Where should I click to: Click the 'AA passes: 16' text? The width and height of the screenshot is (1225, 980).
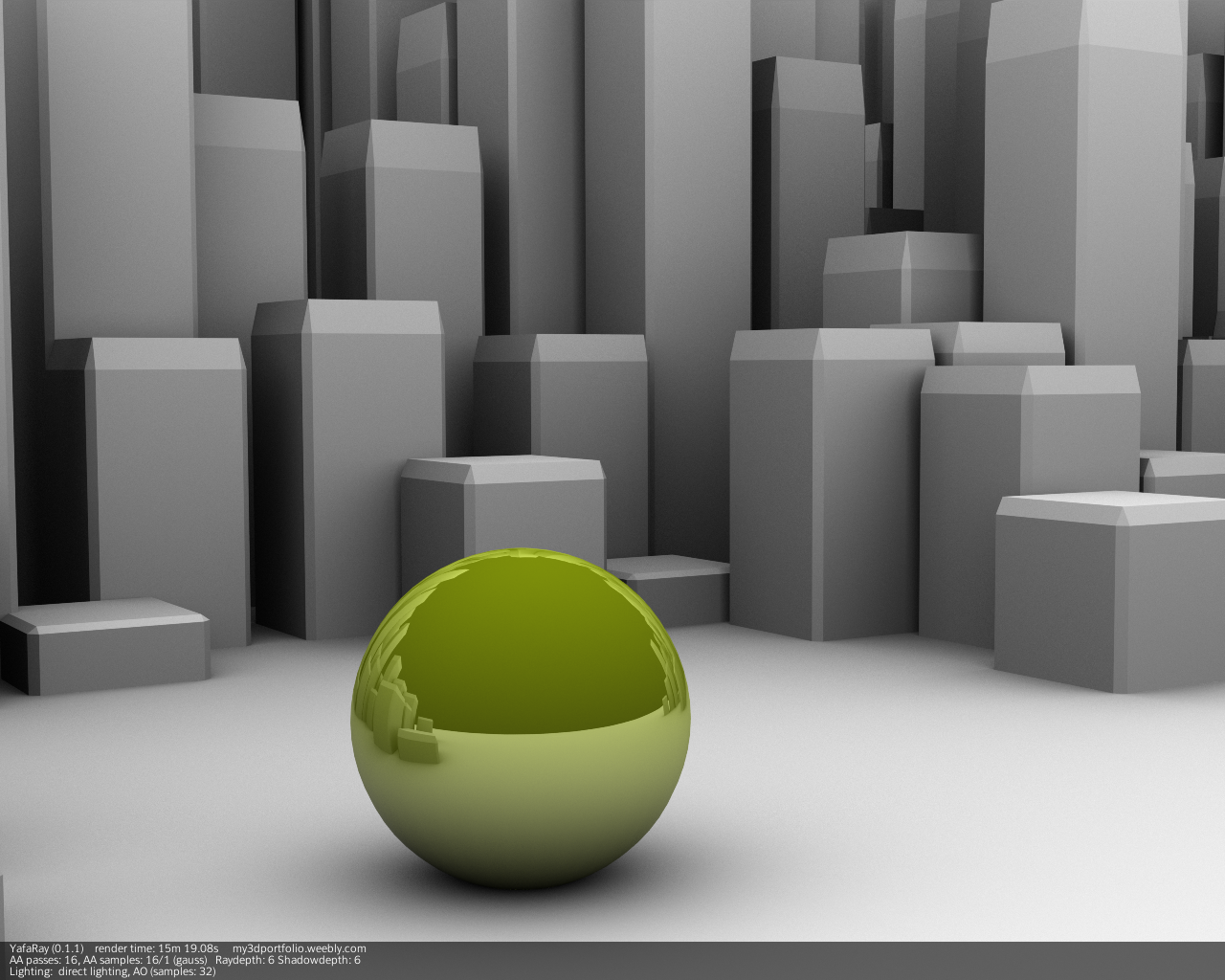(x=43, y=960)
